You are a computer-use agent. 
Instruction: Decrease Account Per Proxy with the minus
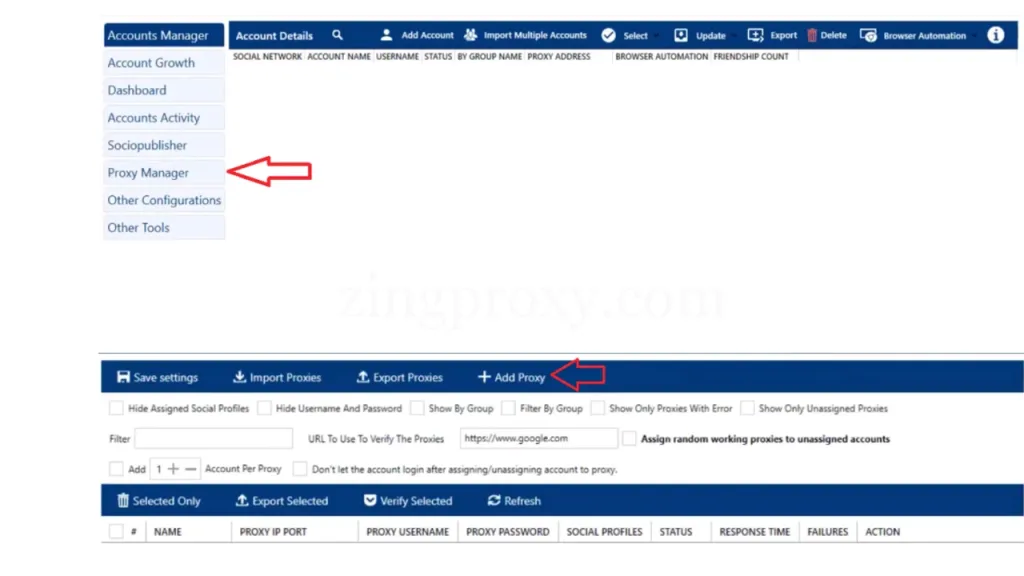pyautogui.click(x=191, y=469)
